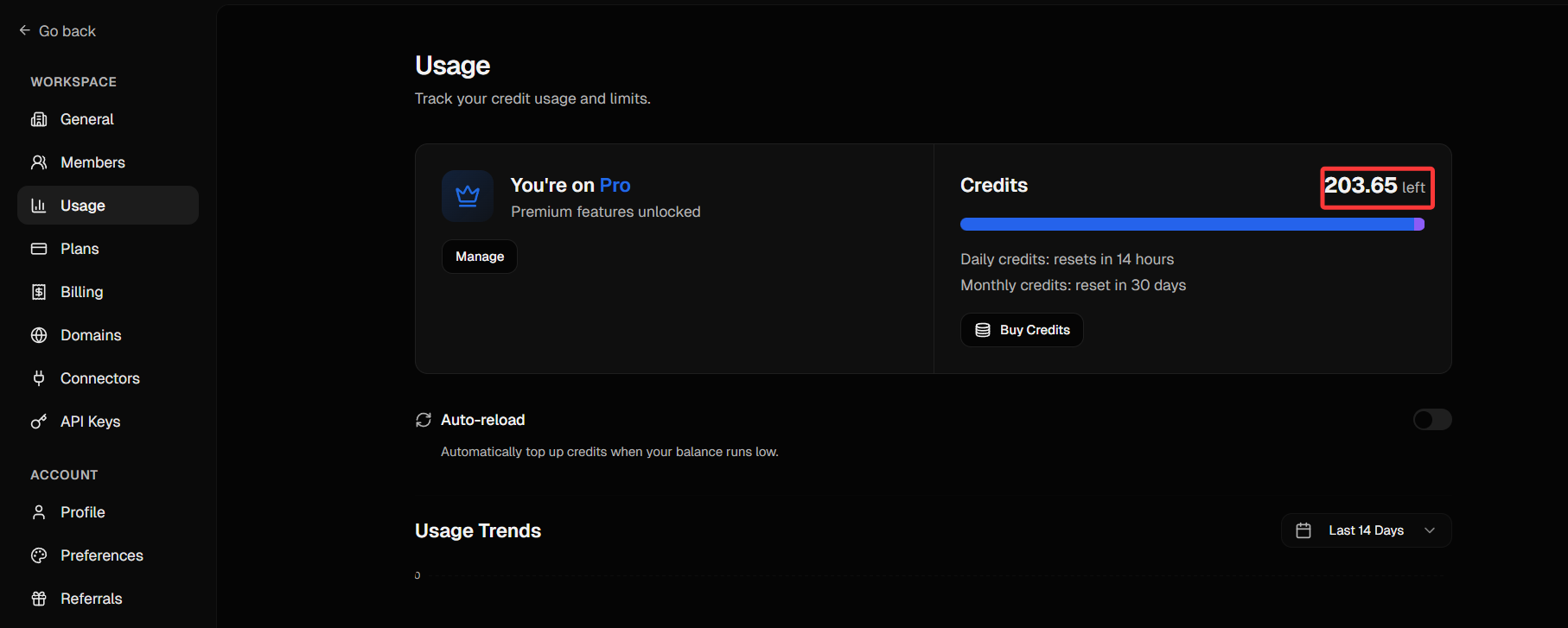Click the Referrals gift icon
The width and height of the screenshot is (1568, 628).
click(39, 599)
